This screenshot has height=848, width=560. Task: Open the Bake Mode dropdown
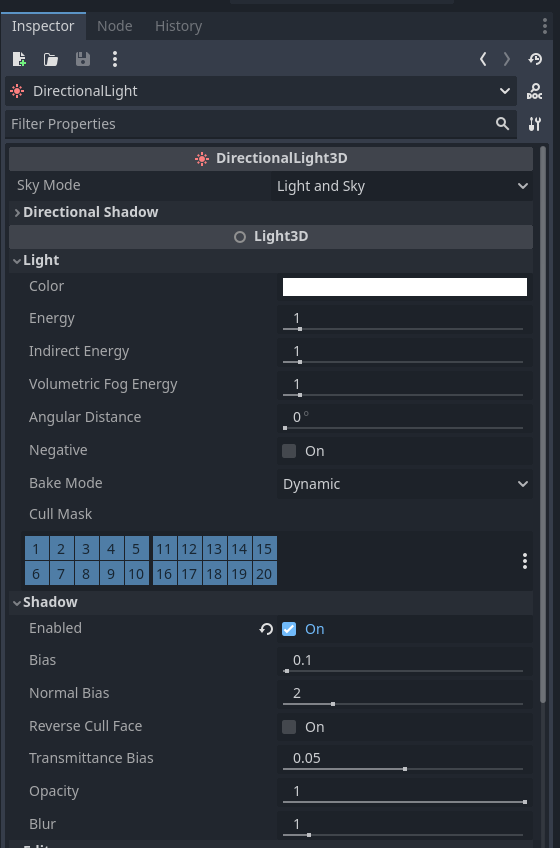point(405,484)
